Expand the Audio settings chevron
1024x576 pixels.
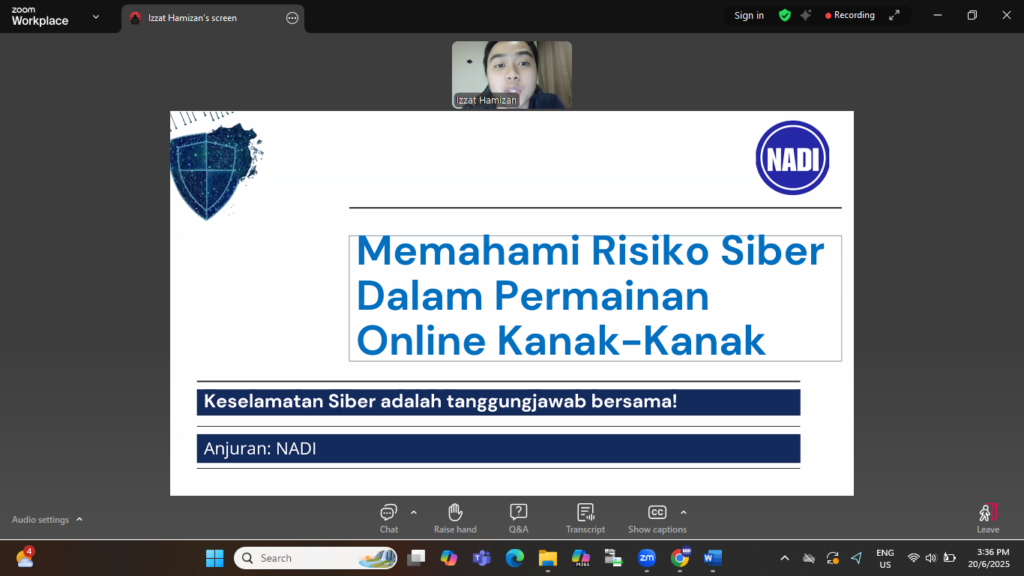tap(80, 519)
